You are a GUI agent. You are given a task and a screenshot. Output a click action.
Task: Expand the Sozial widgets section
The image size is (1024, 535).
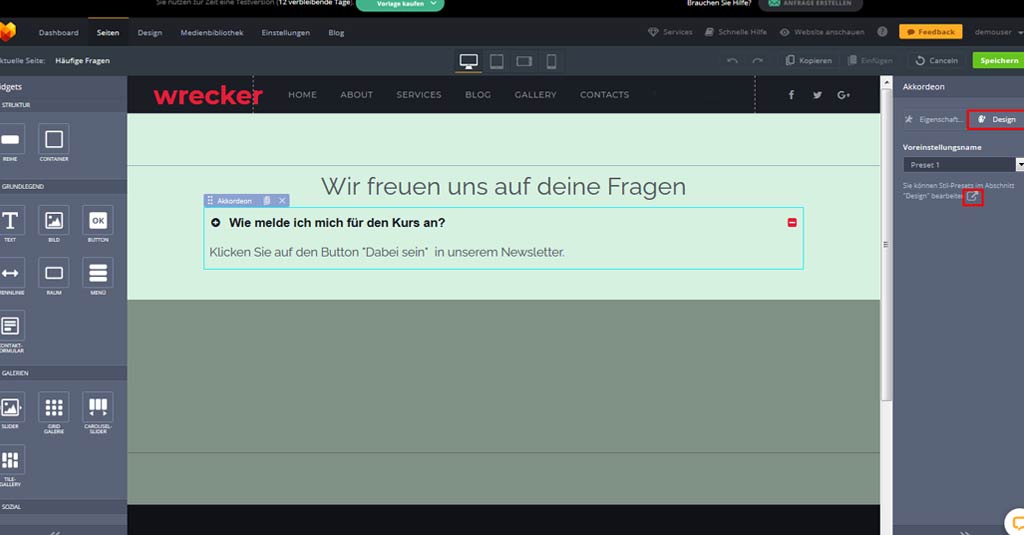tap(14, 507)
